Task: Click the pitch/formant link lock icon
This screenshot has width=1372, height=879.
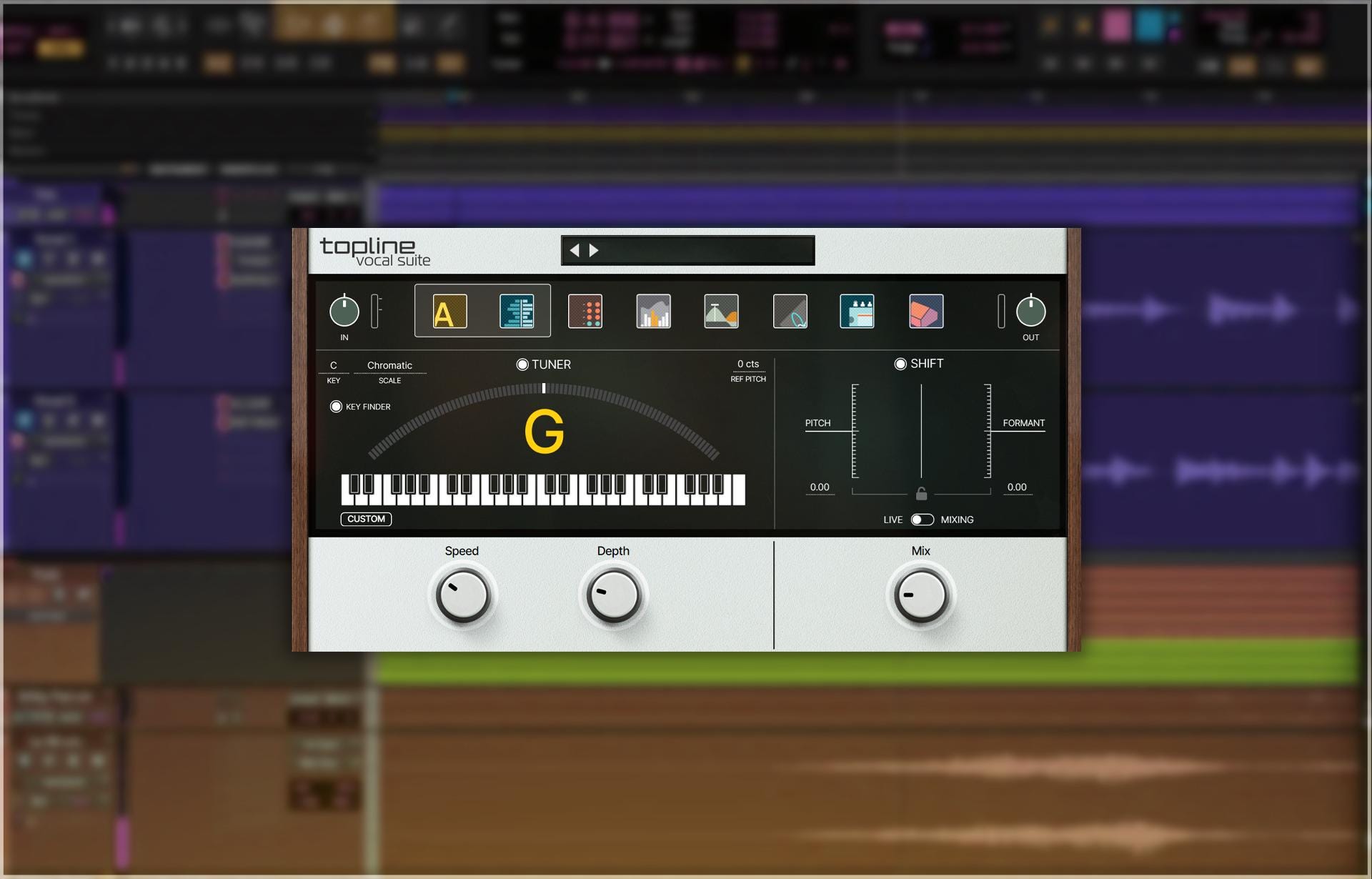Action: coord(921,493)
